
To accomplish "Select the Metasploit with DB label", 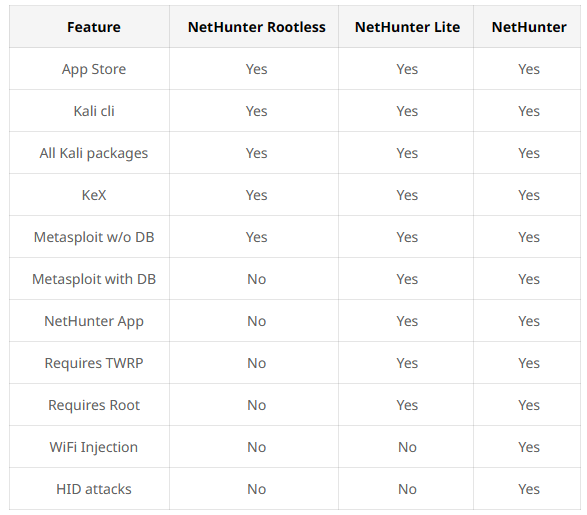I will click(94, 279).
